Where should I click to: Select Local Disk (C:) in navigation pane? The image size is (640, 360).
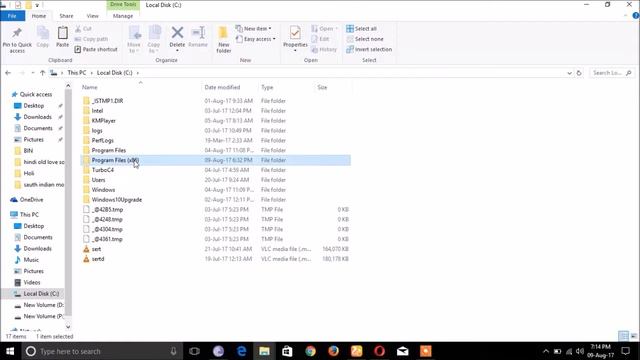pos(41,293)
